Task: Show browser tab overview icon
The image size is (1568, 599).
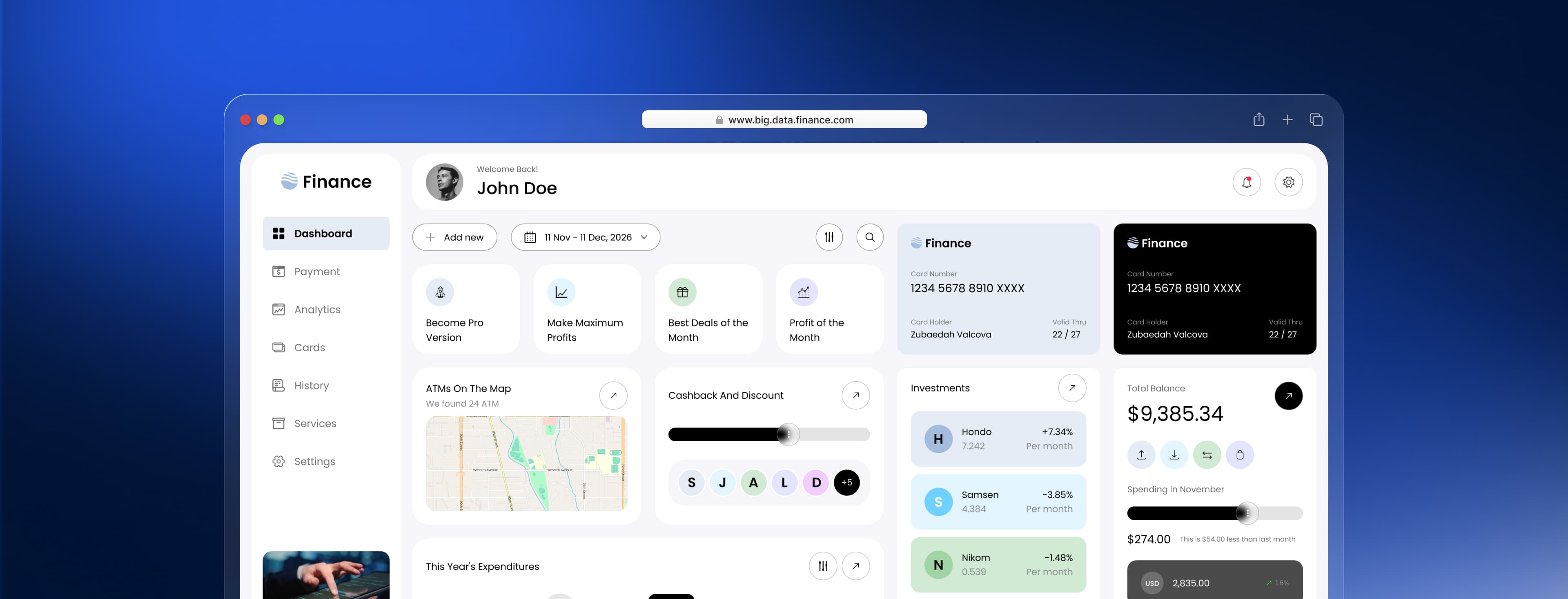Action: [x=1316, y=120]
